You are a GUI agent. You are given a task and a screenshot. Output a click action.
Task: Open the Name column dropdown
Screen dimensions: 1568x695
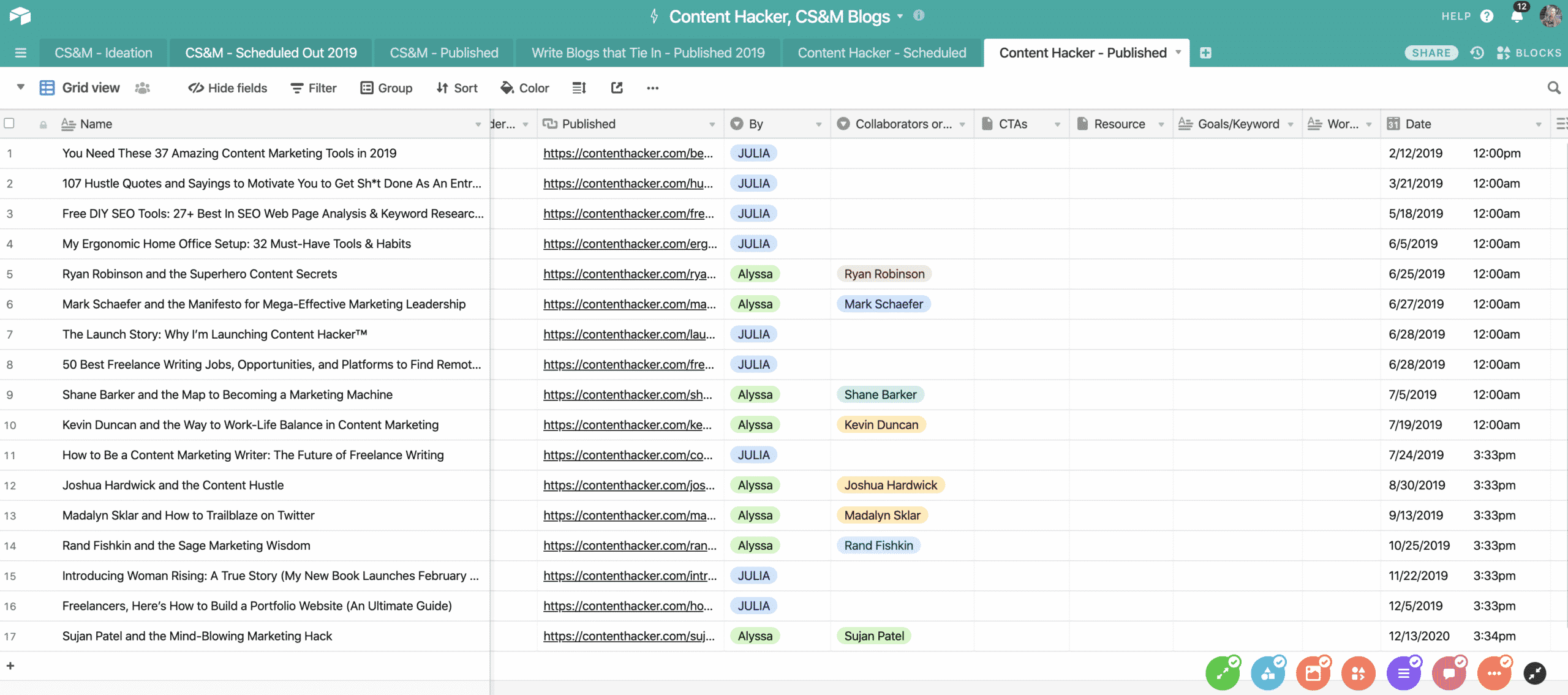478,124
